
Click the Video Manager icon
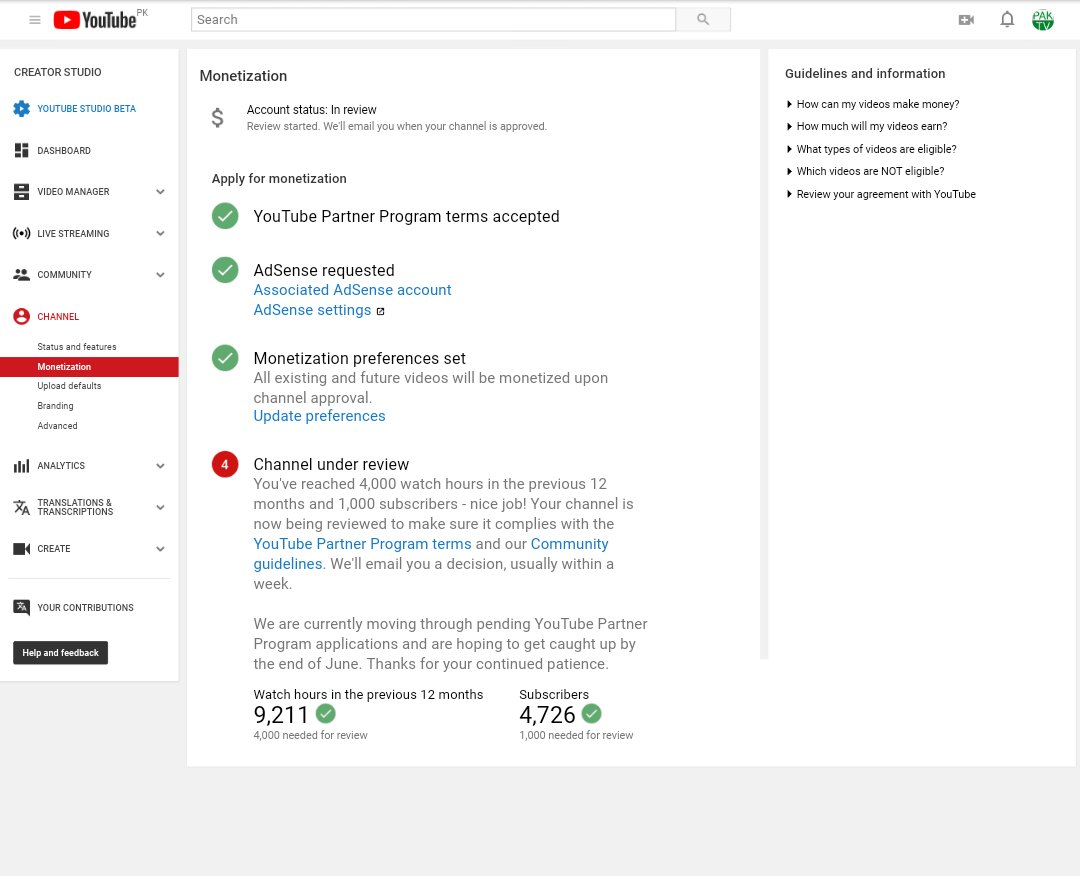[21, 191]
